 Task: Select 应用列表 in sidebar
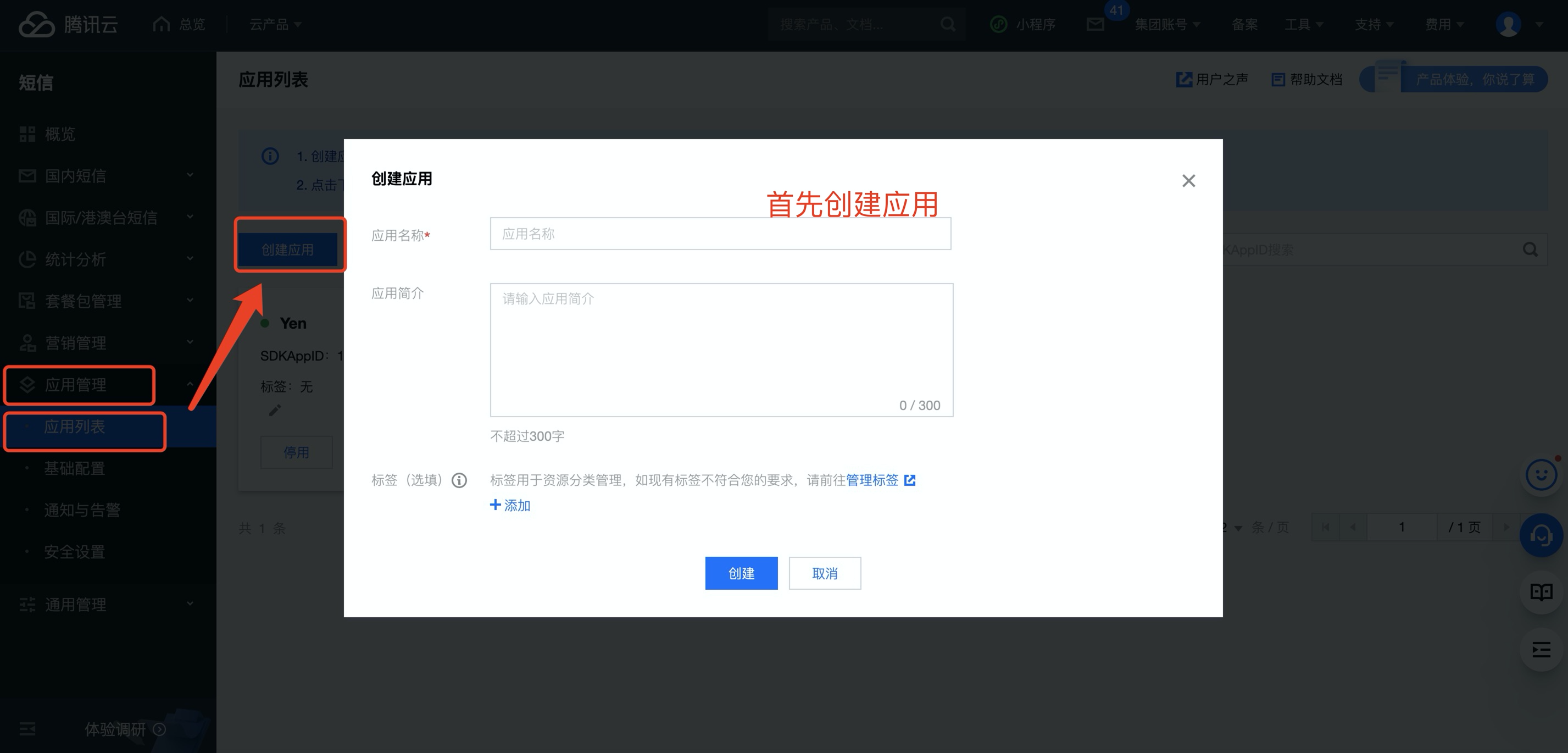point(74,427)
